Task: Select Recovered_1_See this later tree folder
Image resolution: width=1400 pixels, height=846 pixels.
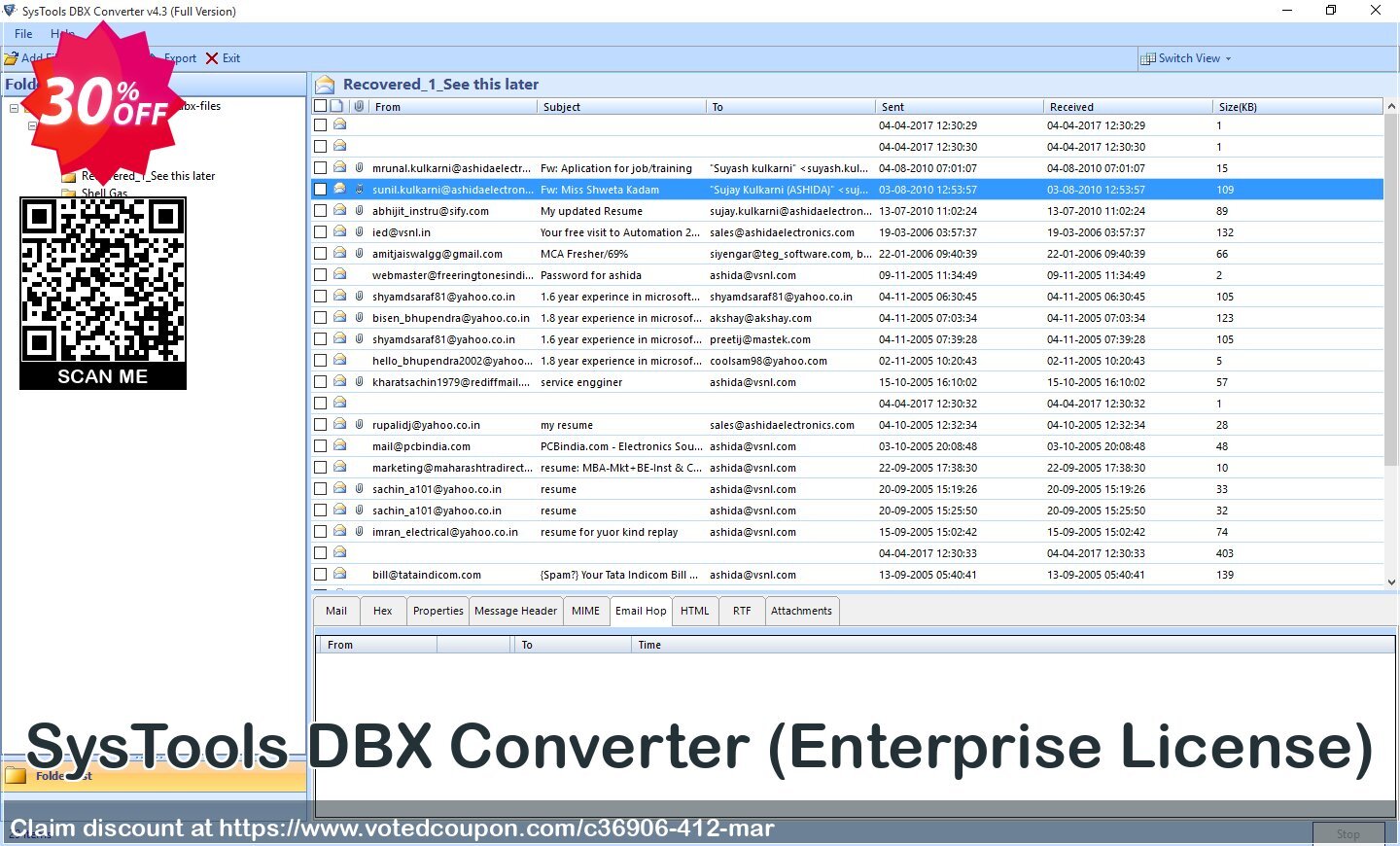Action: 149,176
